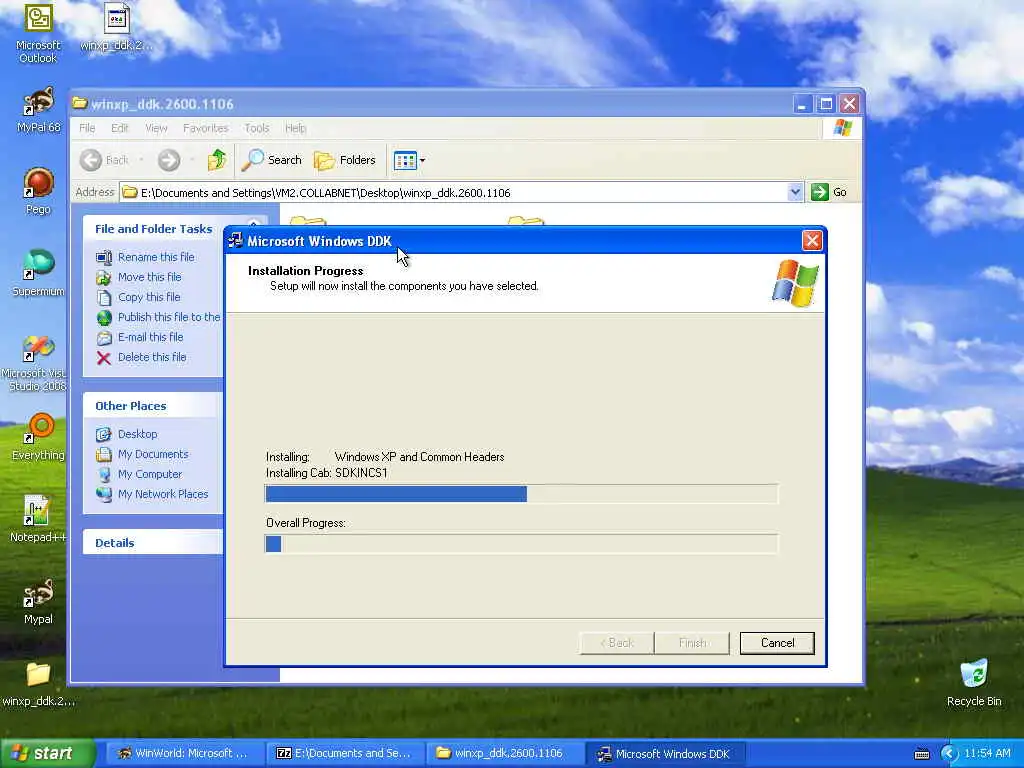Go to My Network Places link

point(163,494)
